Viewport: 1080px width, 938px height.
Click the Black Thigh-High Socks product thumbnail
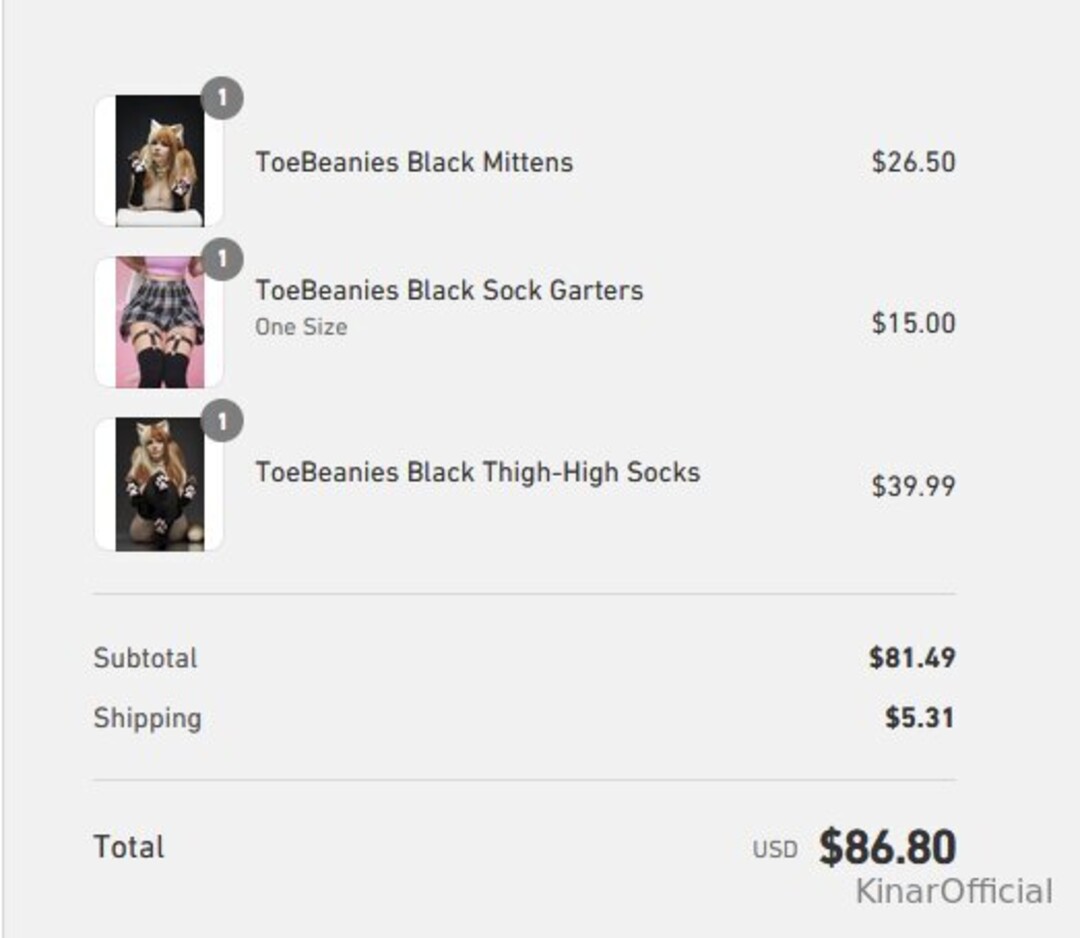[159, 484]
